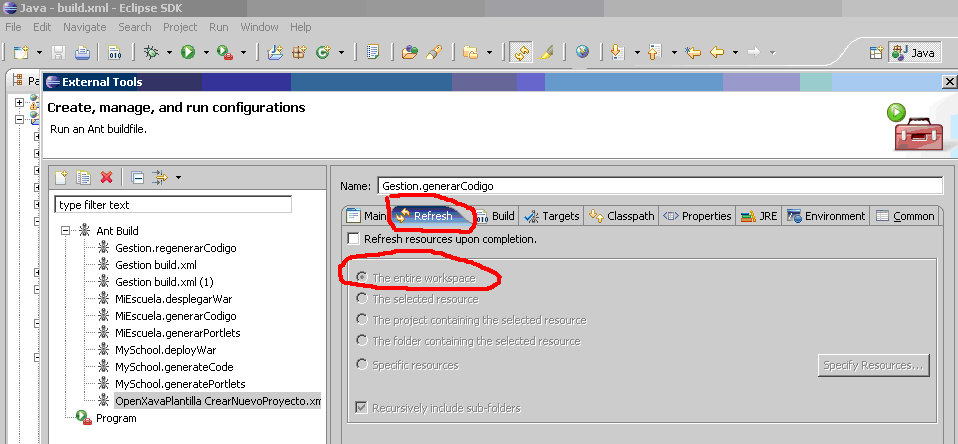Image resolution: width=958 pixels, height=444 pixels.
Task: Click the green Run icon in toolbar
Action: tap(188, 53)
